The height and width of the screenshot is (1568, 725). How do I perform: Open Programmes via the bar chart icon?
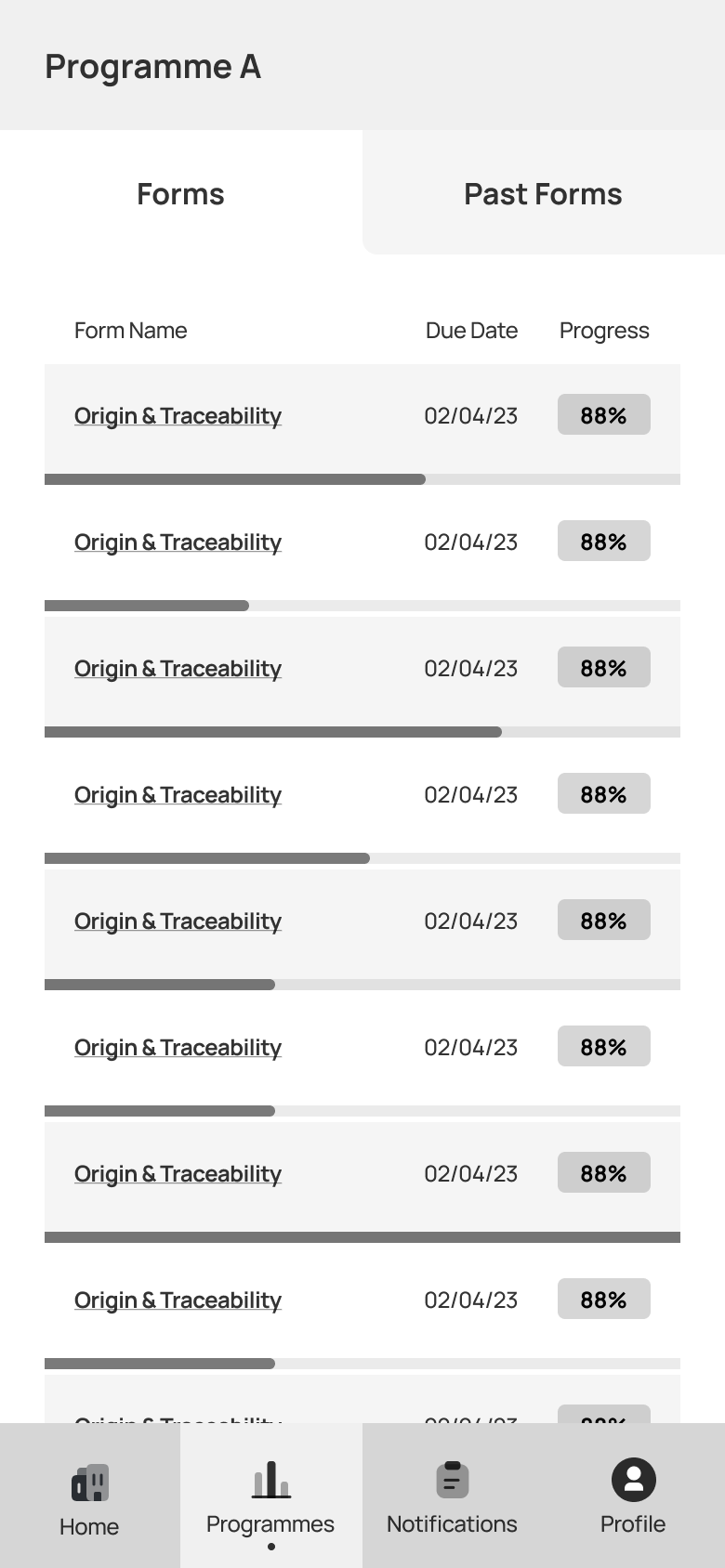pyautogui.click(x=271, y=1480)
